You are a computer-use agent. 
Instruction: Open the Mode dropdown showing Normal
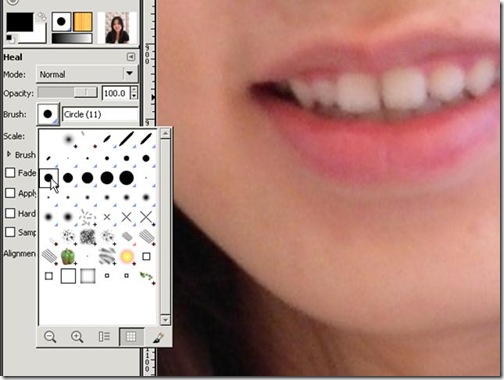tap(87, 74)
